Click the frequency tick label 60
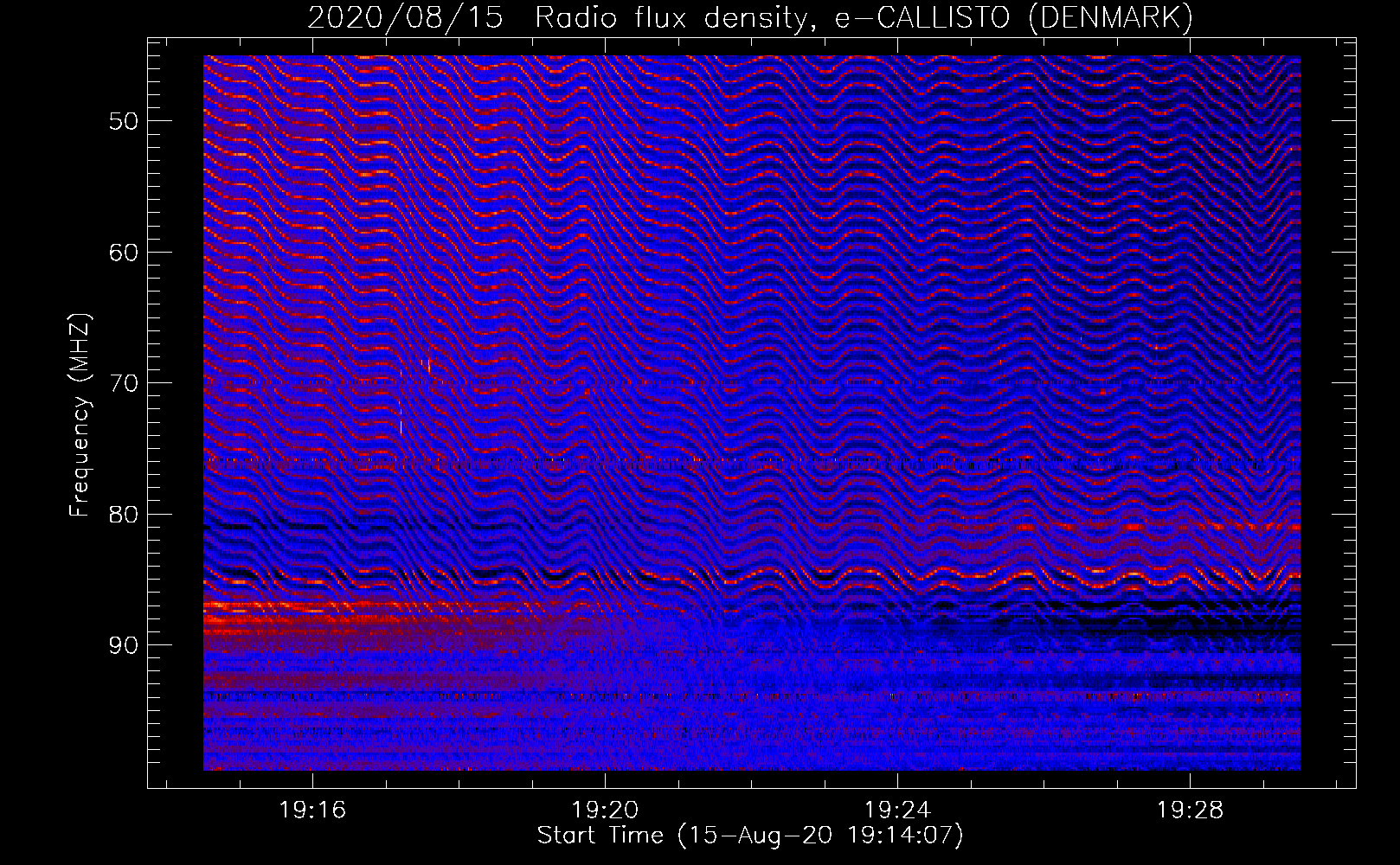The image size is (1400, 865). tap(124, 253)
